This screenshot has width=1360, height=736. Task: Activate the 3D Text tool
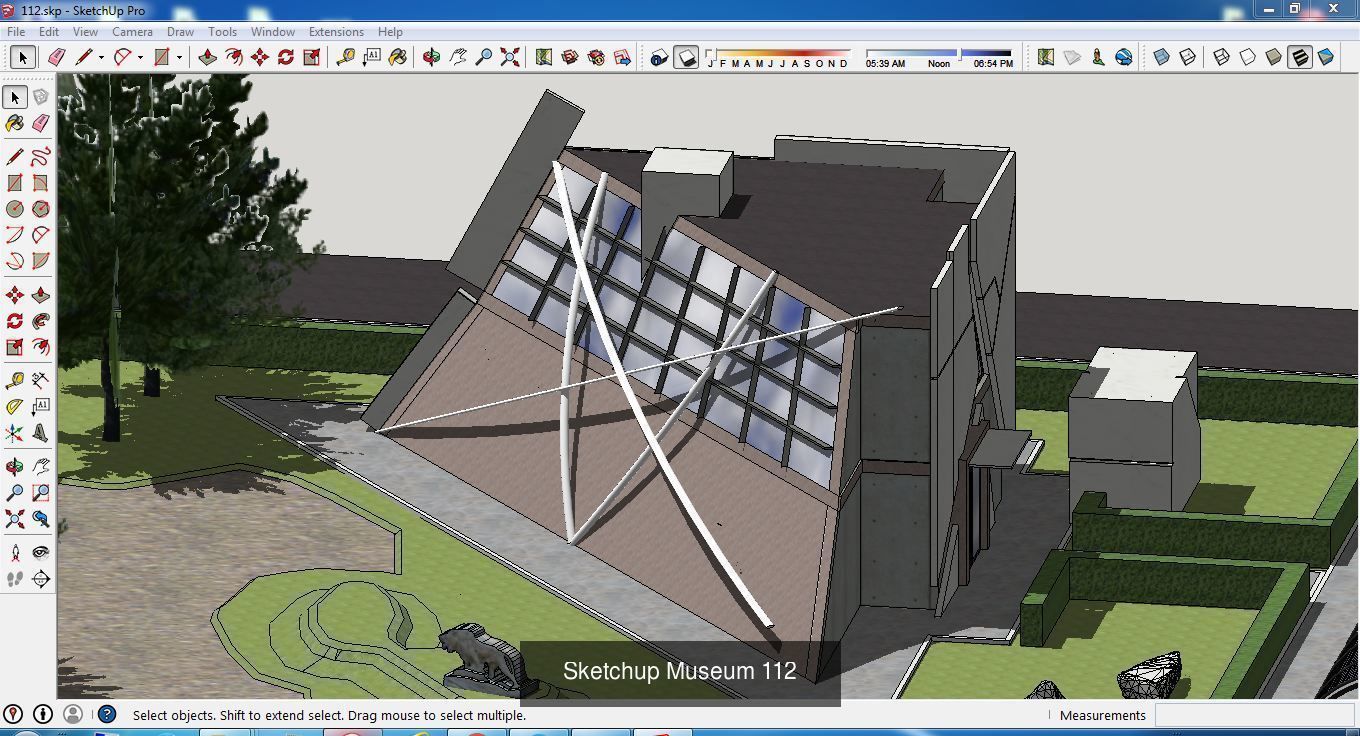click(x=40, y=433)
